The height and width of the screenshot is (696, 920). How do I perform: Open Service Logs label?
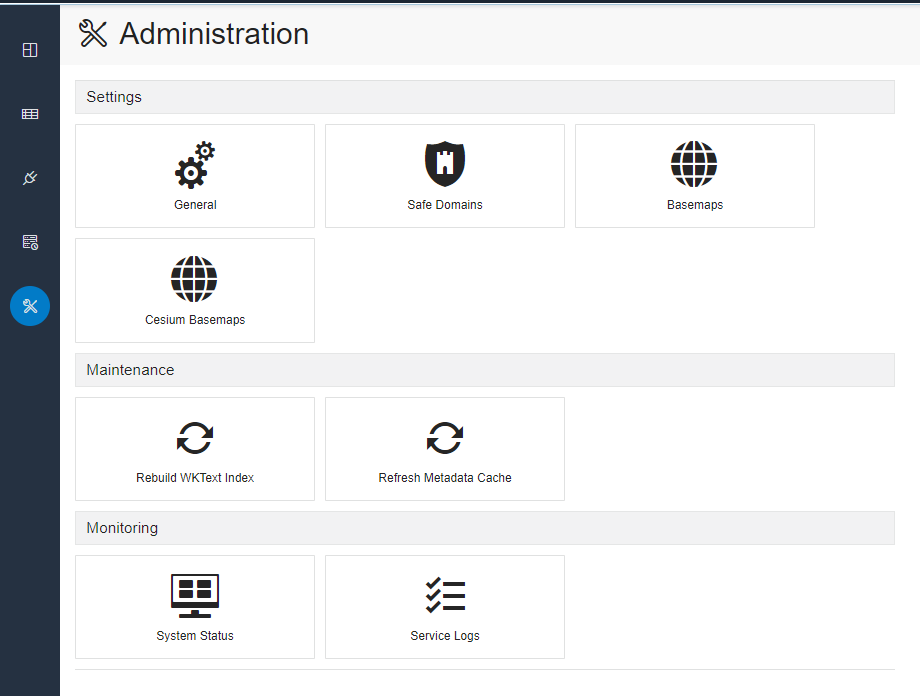(x=445, y=636)
